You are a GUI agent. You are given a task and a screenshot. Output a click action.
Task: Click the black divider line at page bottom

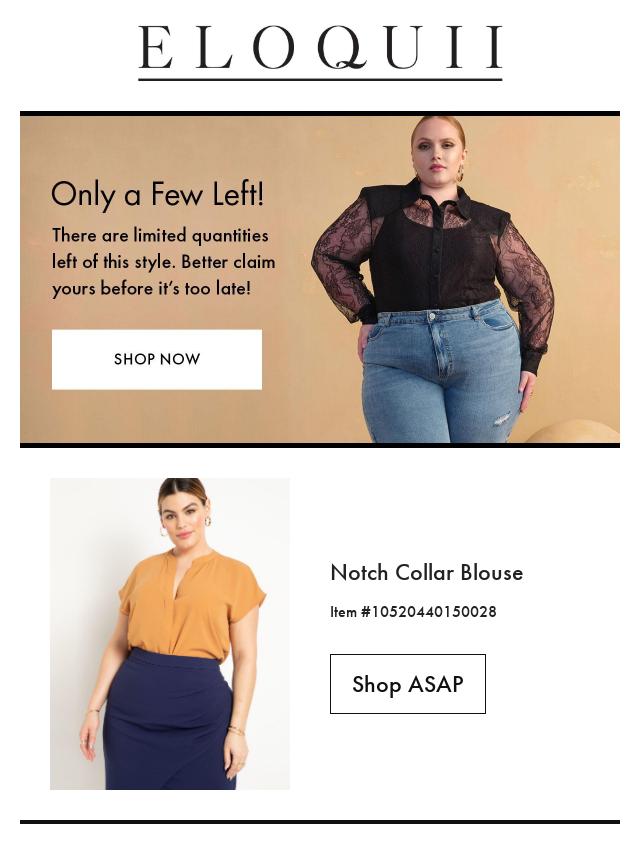coord(320,821)
